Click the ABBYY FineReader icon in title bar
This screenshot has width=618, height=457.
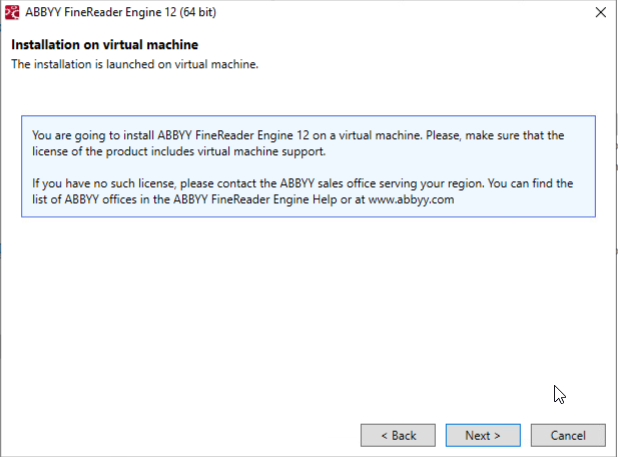click(12, 12)
